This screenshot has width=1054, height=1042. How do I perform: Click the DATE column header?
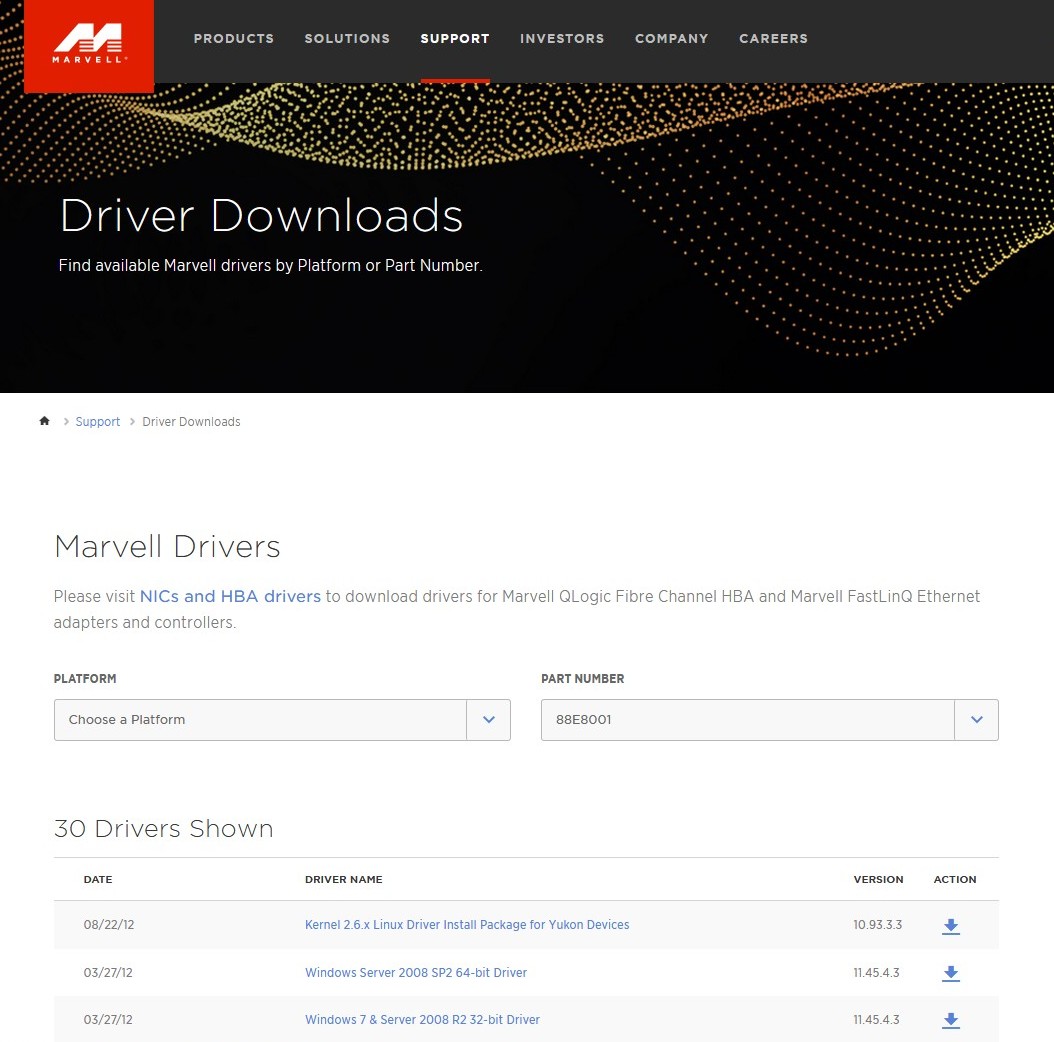pos(98,879)
